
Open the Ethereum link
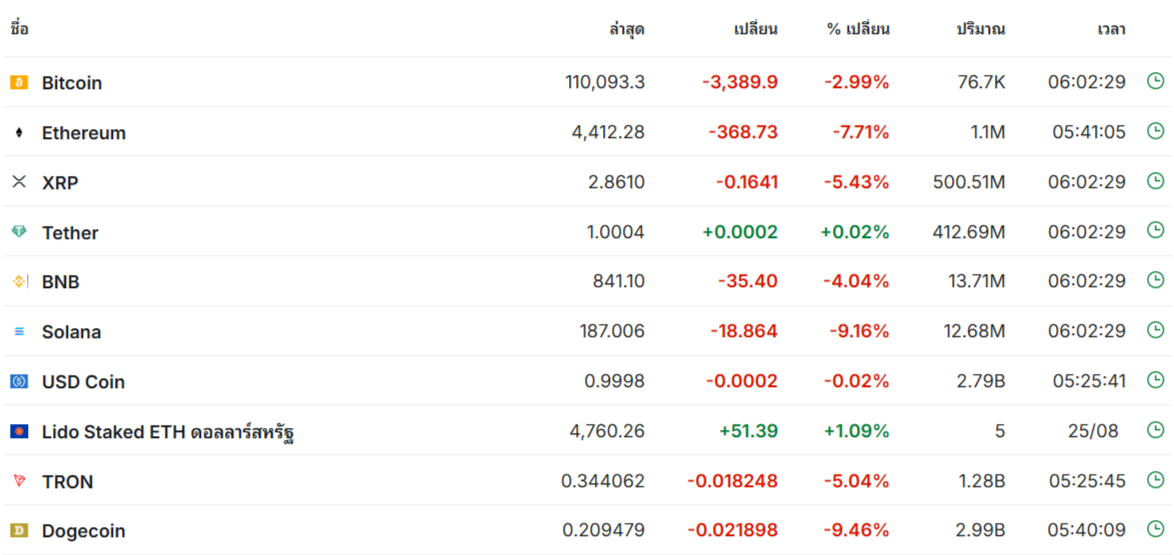(84, 133)
